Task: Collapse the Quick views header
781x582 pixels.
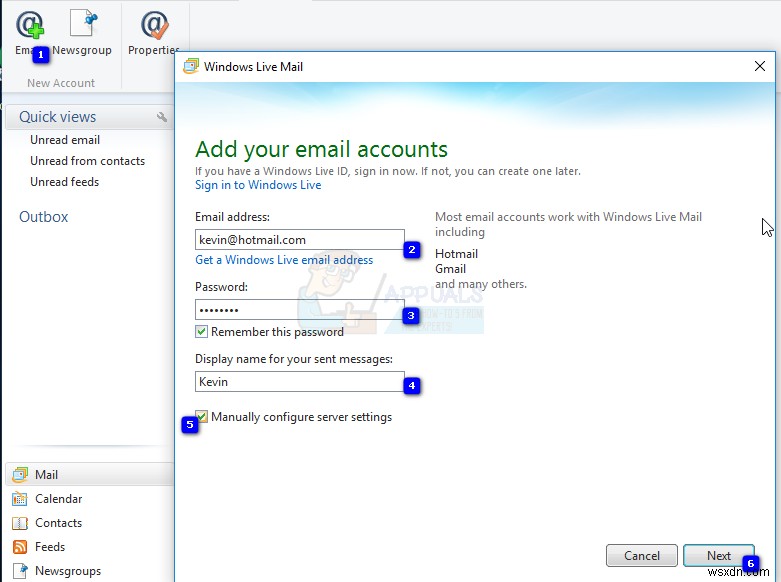Action: (57, 117)
